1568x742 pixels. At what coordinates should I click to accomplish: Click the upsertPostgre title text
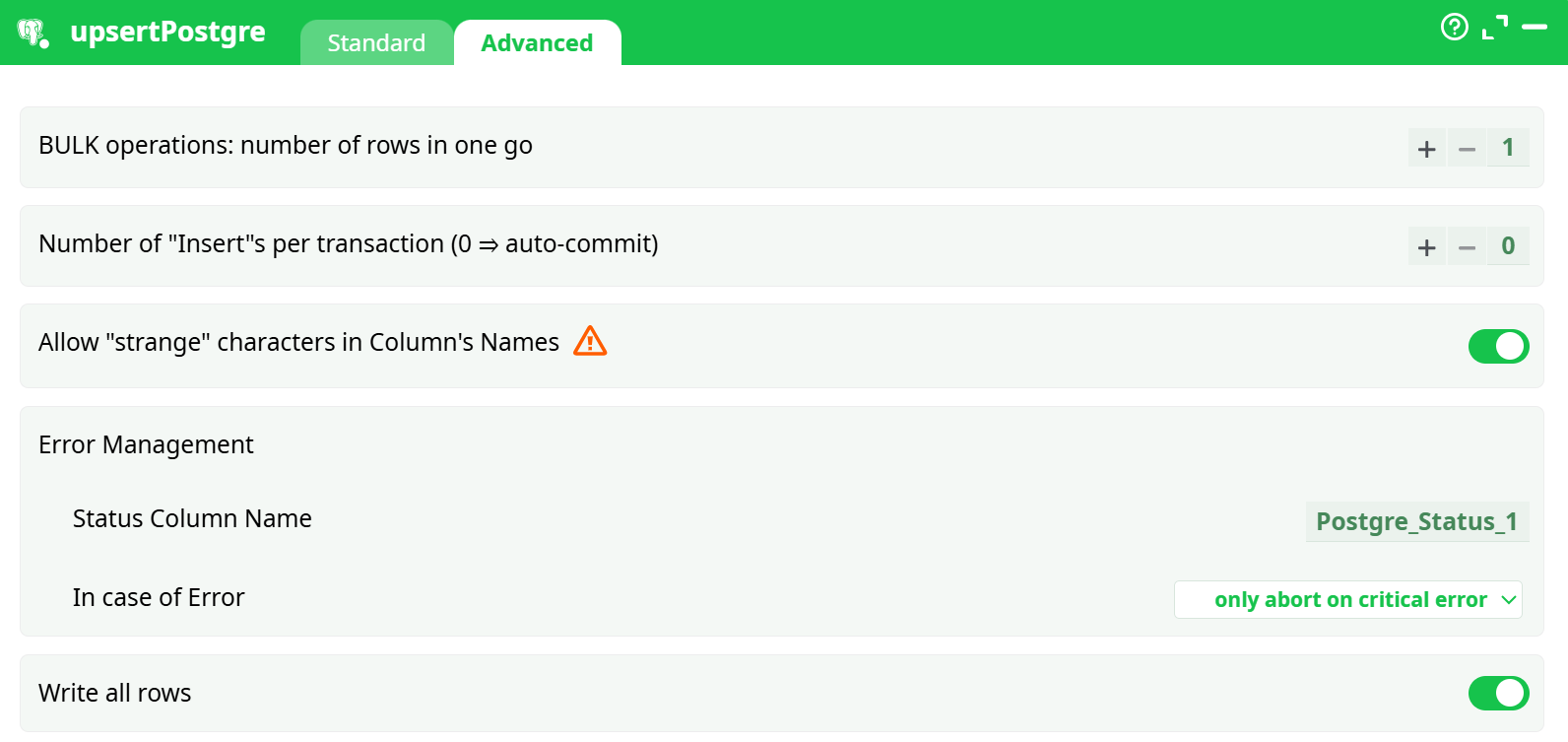(x=167, y=32)
